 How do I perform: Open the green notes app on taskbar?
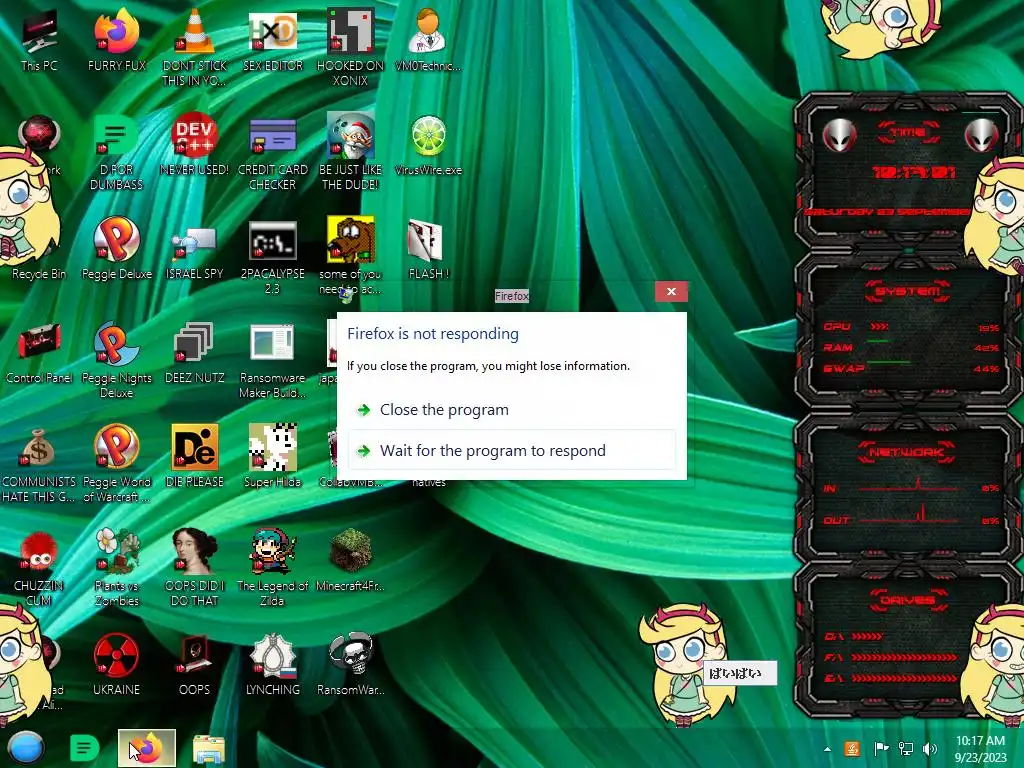[84, 748]
